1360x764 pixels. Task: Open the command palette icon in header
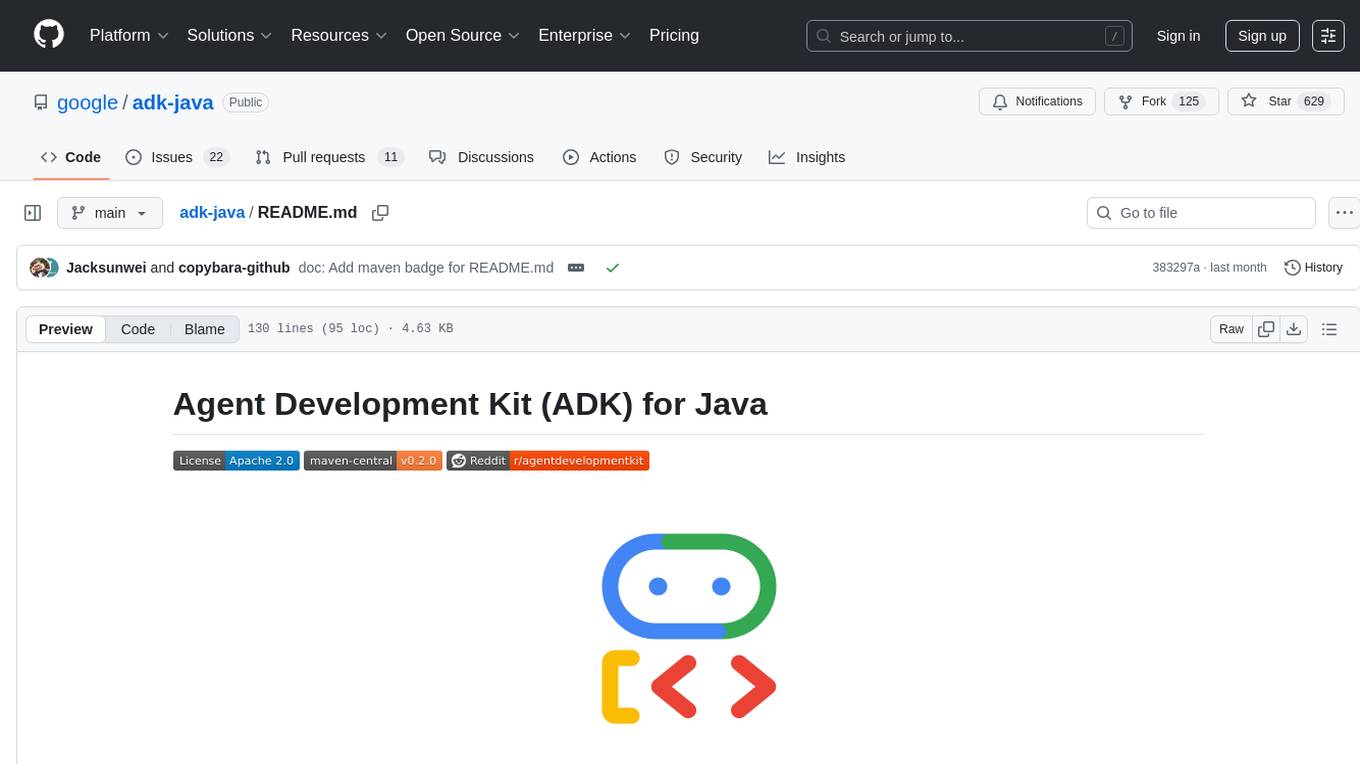pos(1328,35)
